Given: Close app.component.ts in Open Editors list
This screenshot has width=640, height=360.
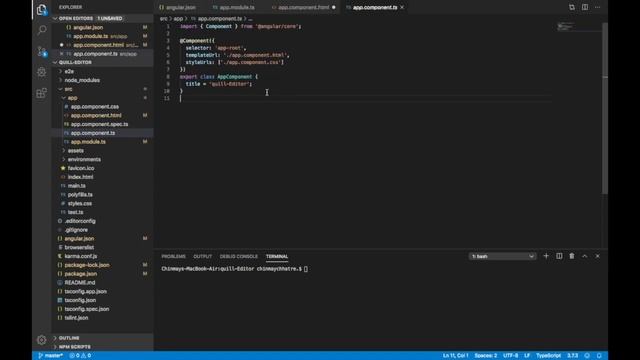Looking at the screenshot, I should pyautogui.click(x=62, y=54).
